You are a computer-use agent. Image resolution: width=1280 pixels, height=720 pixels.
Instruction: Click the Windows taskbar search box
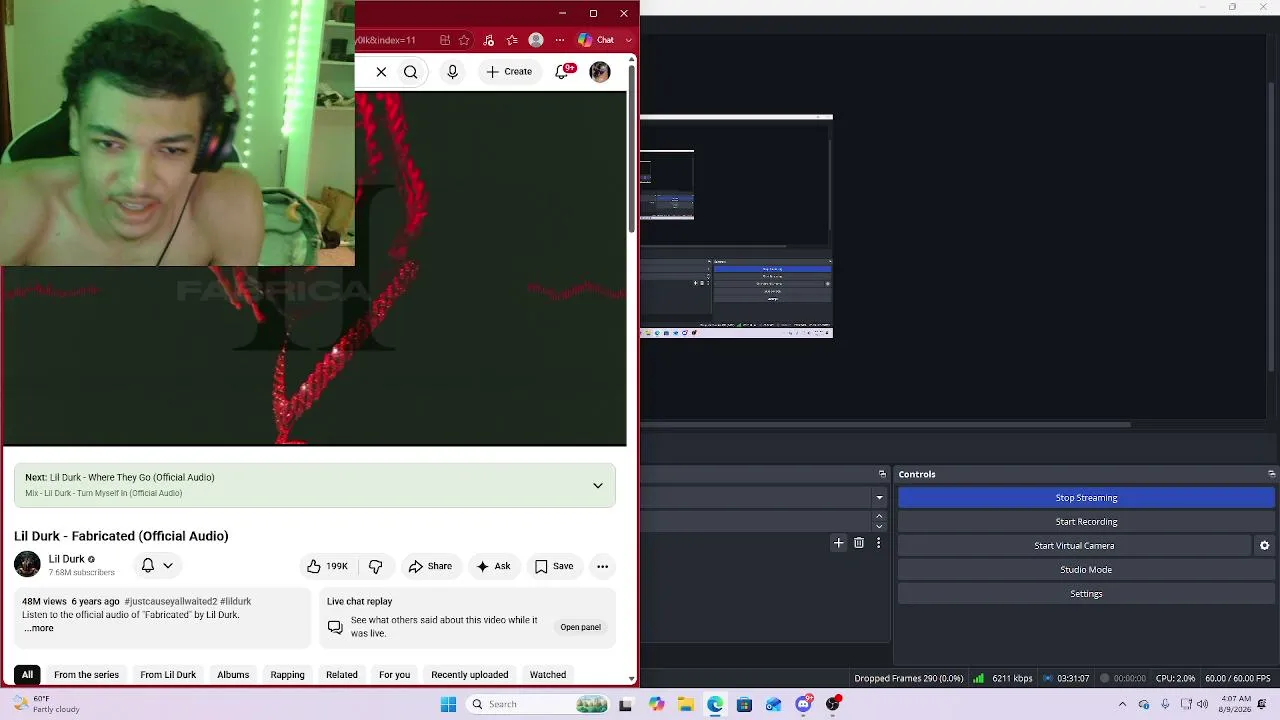pyautogui.click(x=538, y=704)
